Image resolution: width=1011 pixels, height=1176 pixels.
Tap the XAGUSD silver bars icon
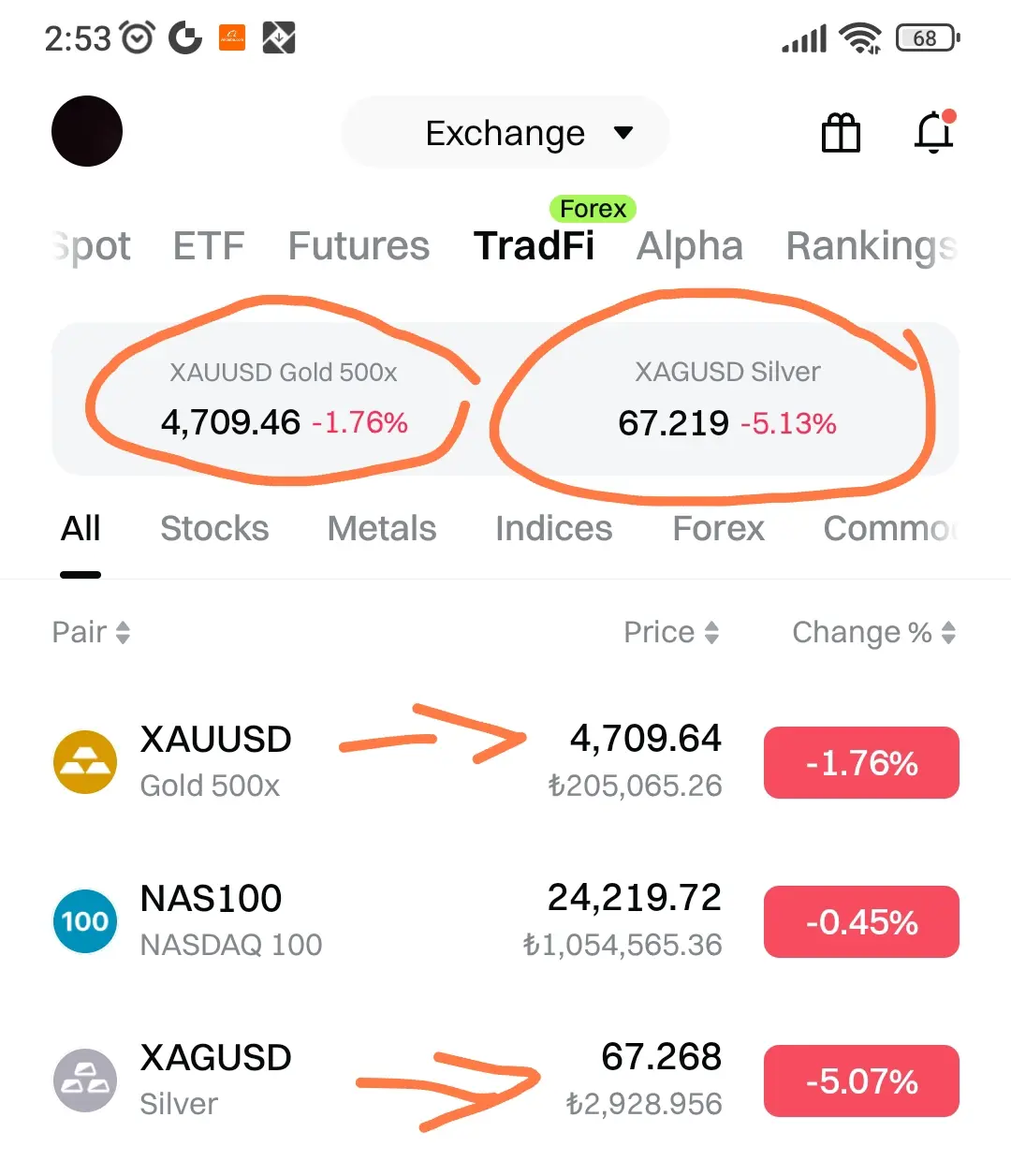[85, 1080]
